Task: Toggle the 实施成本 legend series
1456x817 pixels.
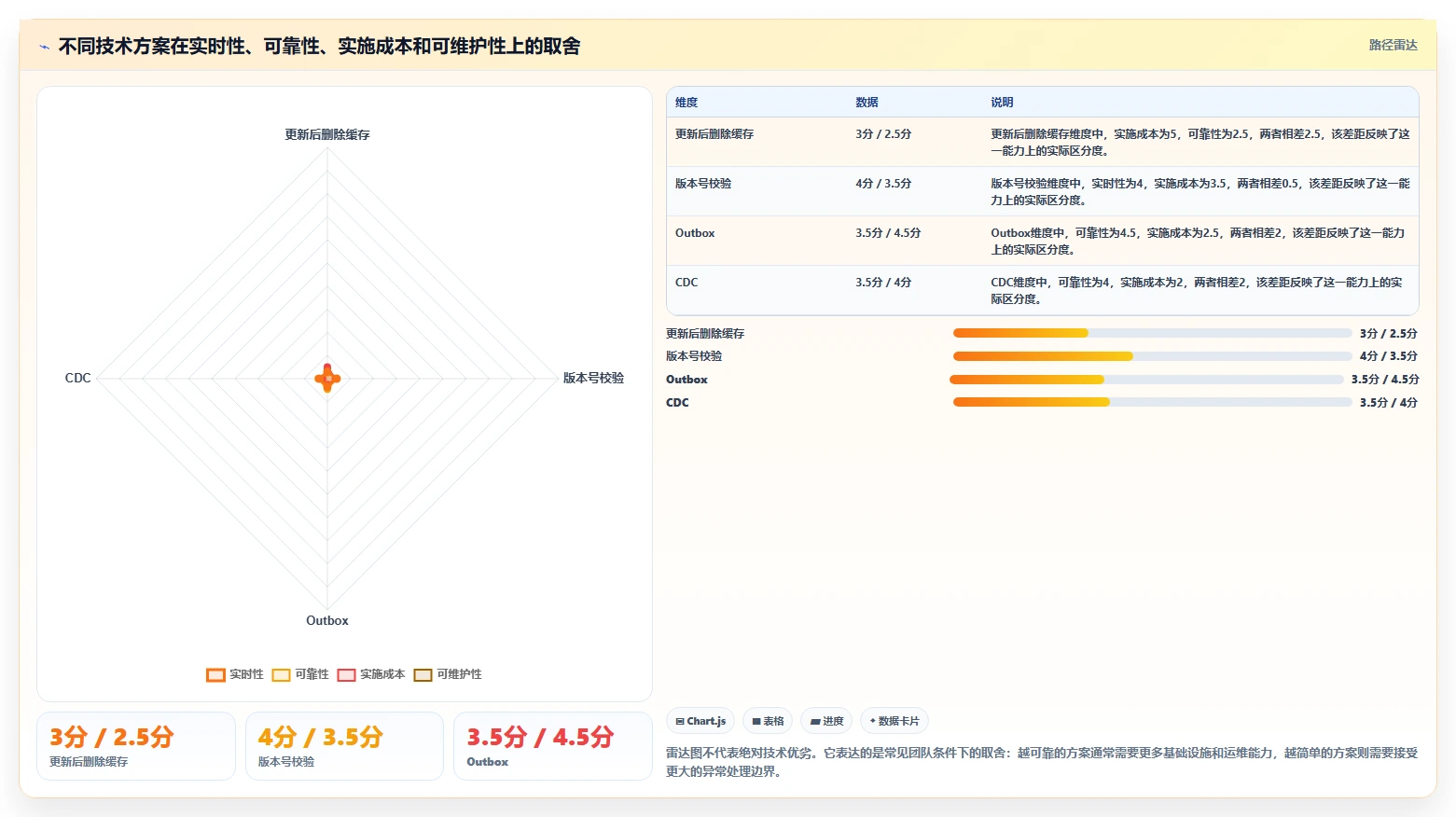Action: [x=371, y=674]
